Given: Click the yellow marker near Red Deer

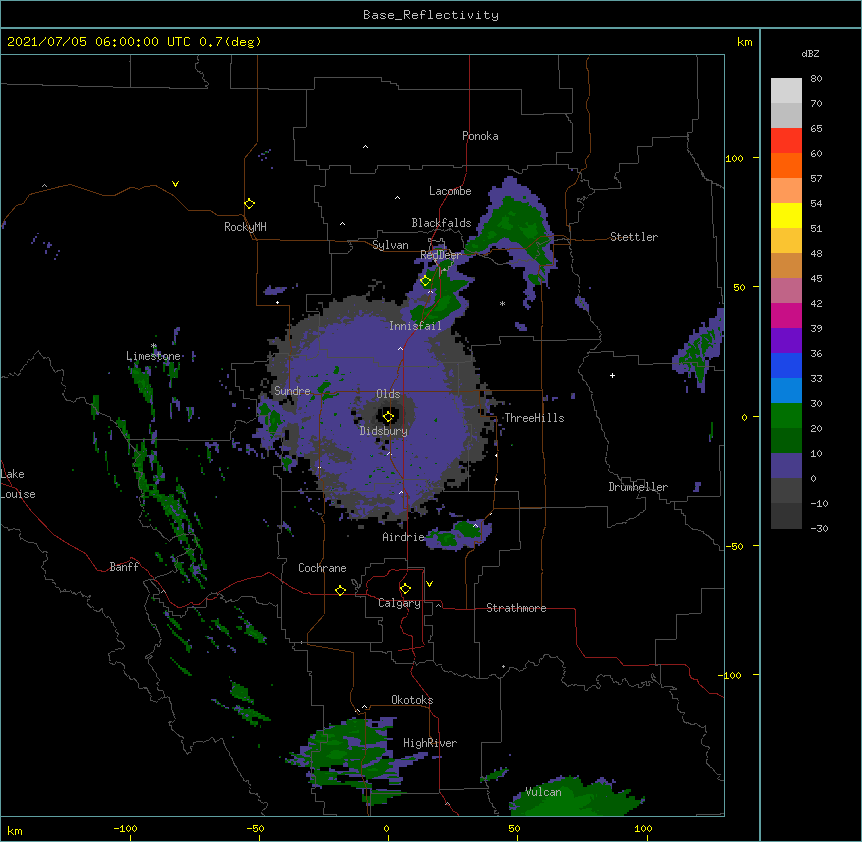Looking at the screenshot, I should [x=426, y=281].
